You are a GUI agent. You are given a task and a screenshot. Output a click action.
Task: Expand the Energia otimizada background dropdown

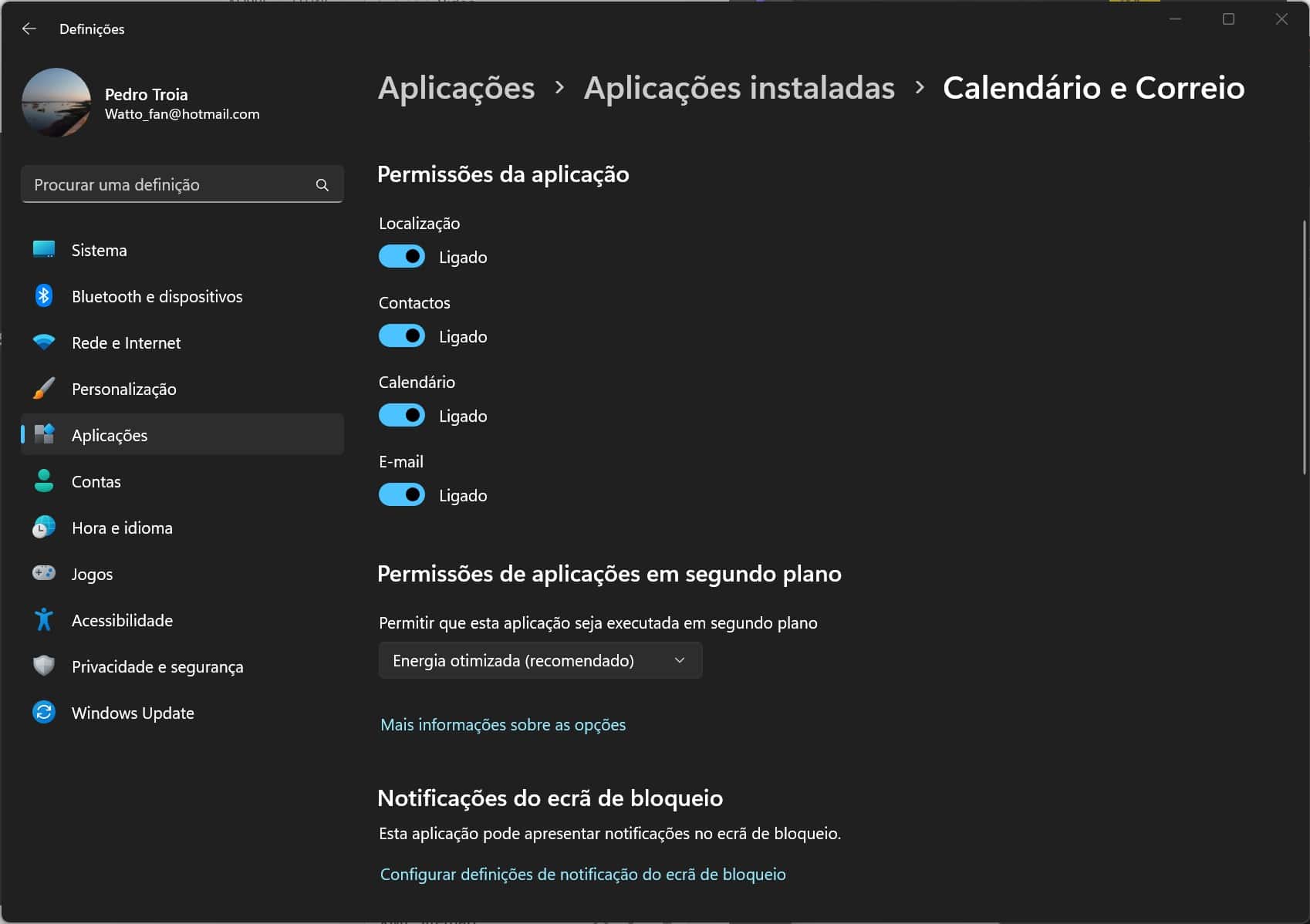(x=540, y=661)
